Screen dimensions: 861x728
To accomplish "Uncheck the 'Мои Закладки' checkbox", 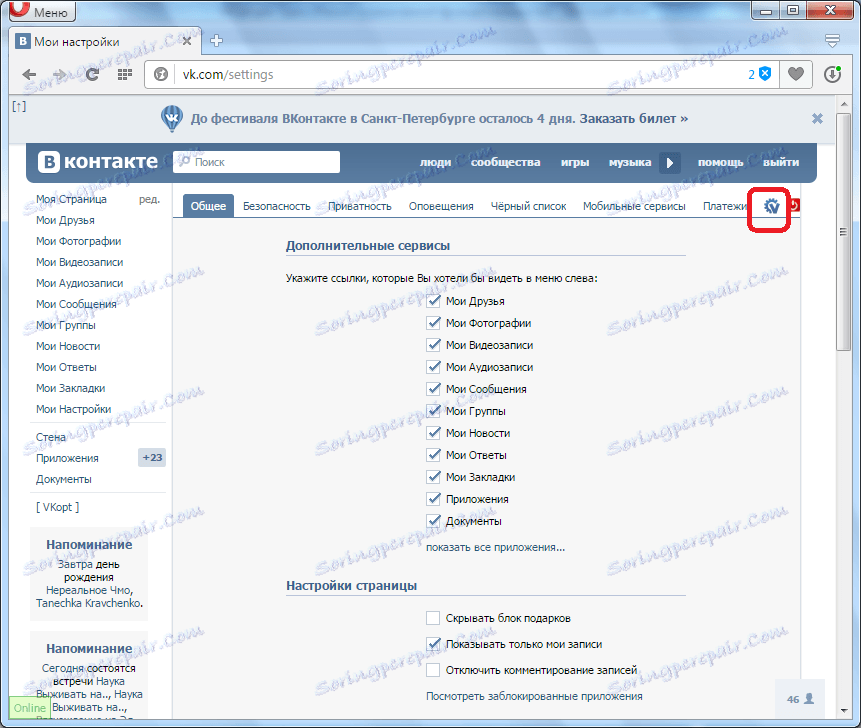I will [433, 477].
